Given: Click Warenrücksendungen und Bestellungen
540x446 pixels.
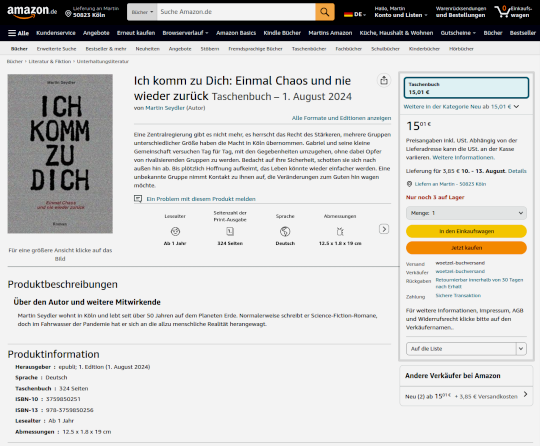Looking at the screenshot, I should pyautogui.click(x=460, y=12).
